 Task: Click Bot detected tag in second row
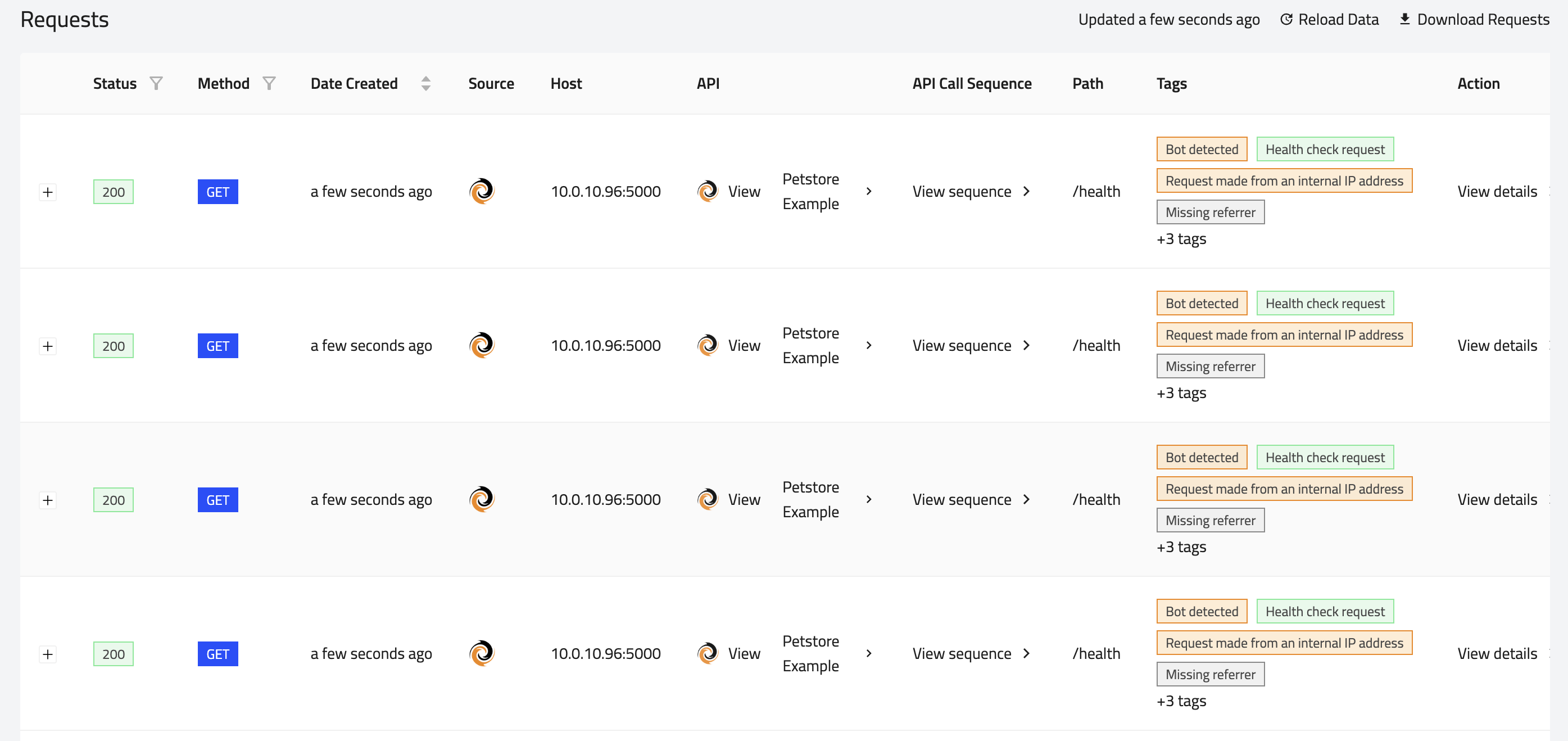coord(1201,303)
